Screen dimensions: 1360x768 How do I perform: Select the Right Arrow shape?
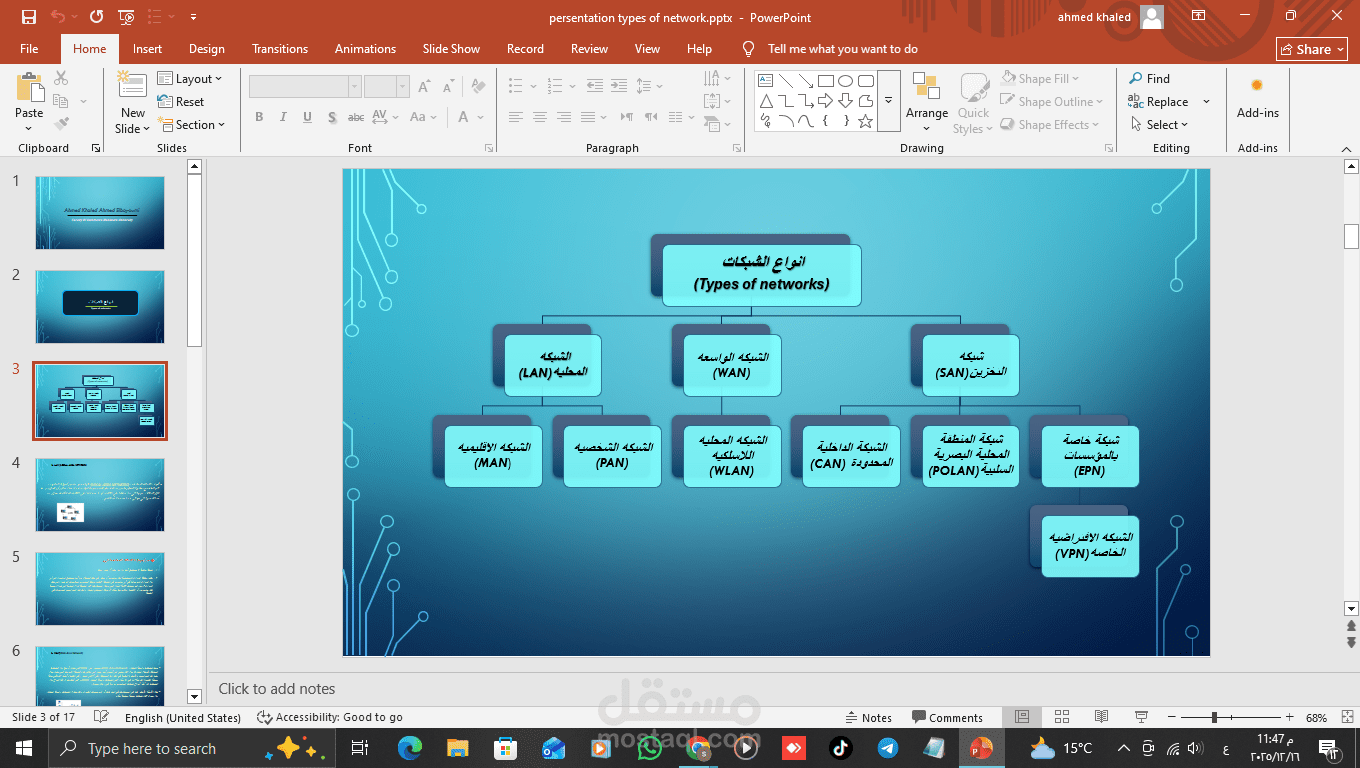pos(826,101)
